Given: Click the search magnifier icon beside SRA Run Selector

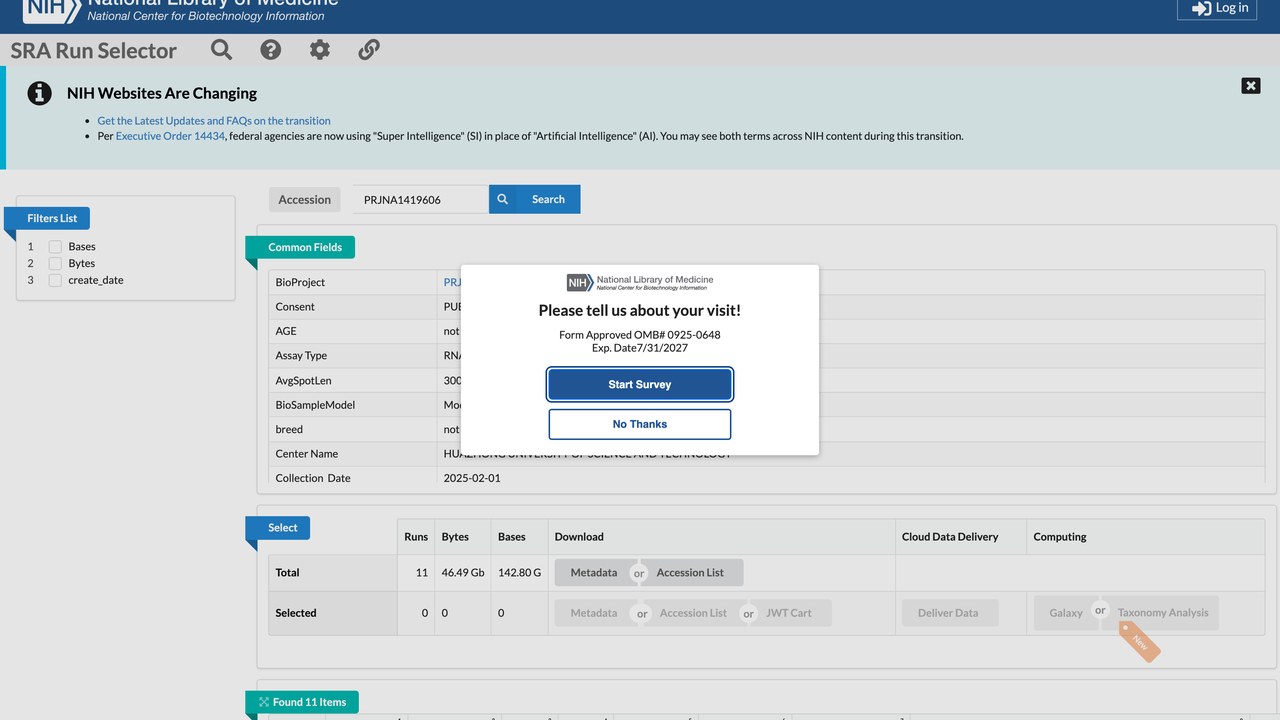Looking at the screenshot, I should coord(222,50).
